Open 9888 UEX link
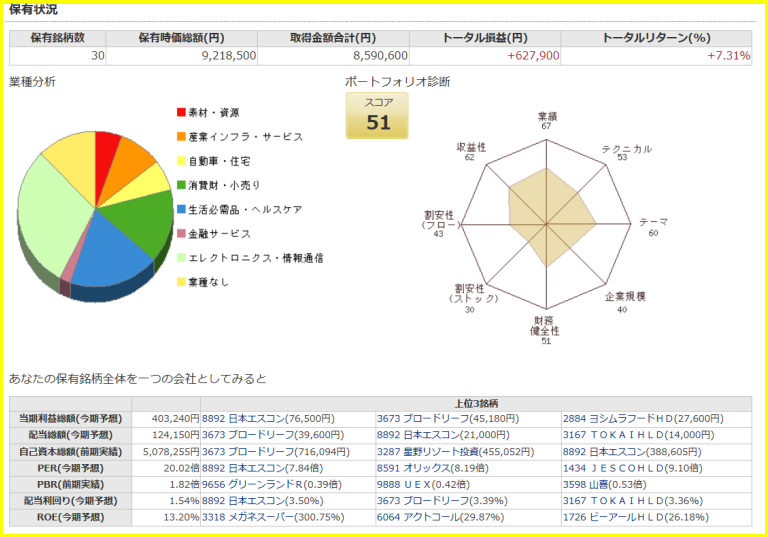The height and width of the screenshot is (537, 768). pyautogui.click(x=423, y=485)
